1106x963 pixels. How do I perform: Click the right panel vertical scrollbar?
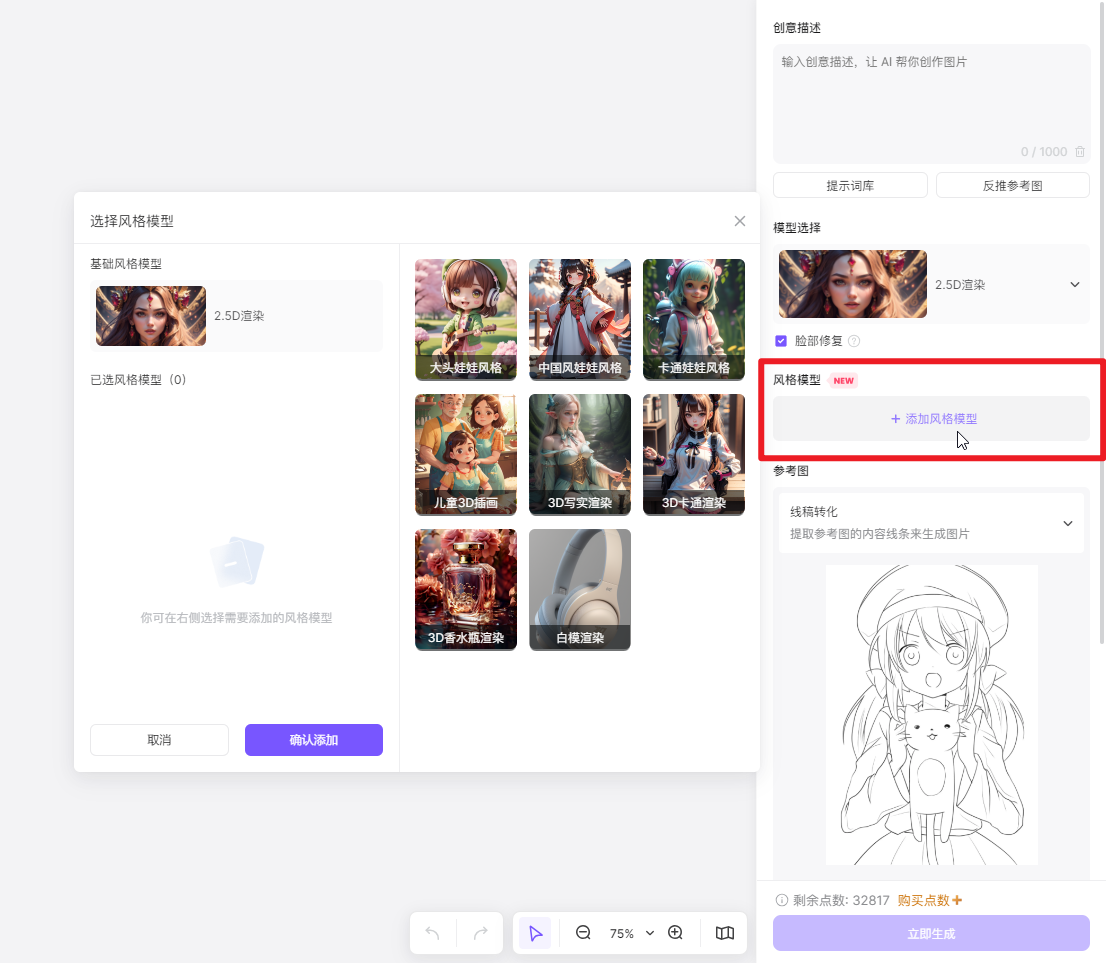click(1102, 321)
